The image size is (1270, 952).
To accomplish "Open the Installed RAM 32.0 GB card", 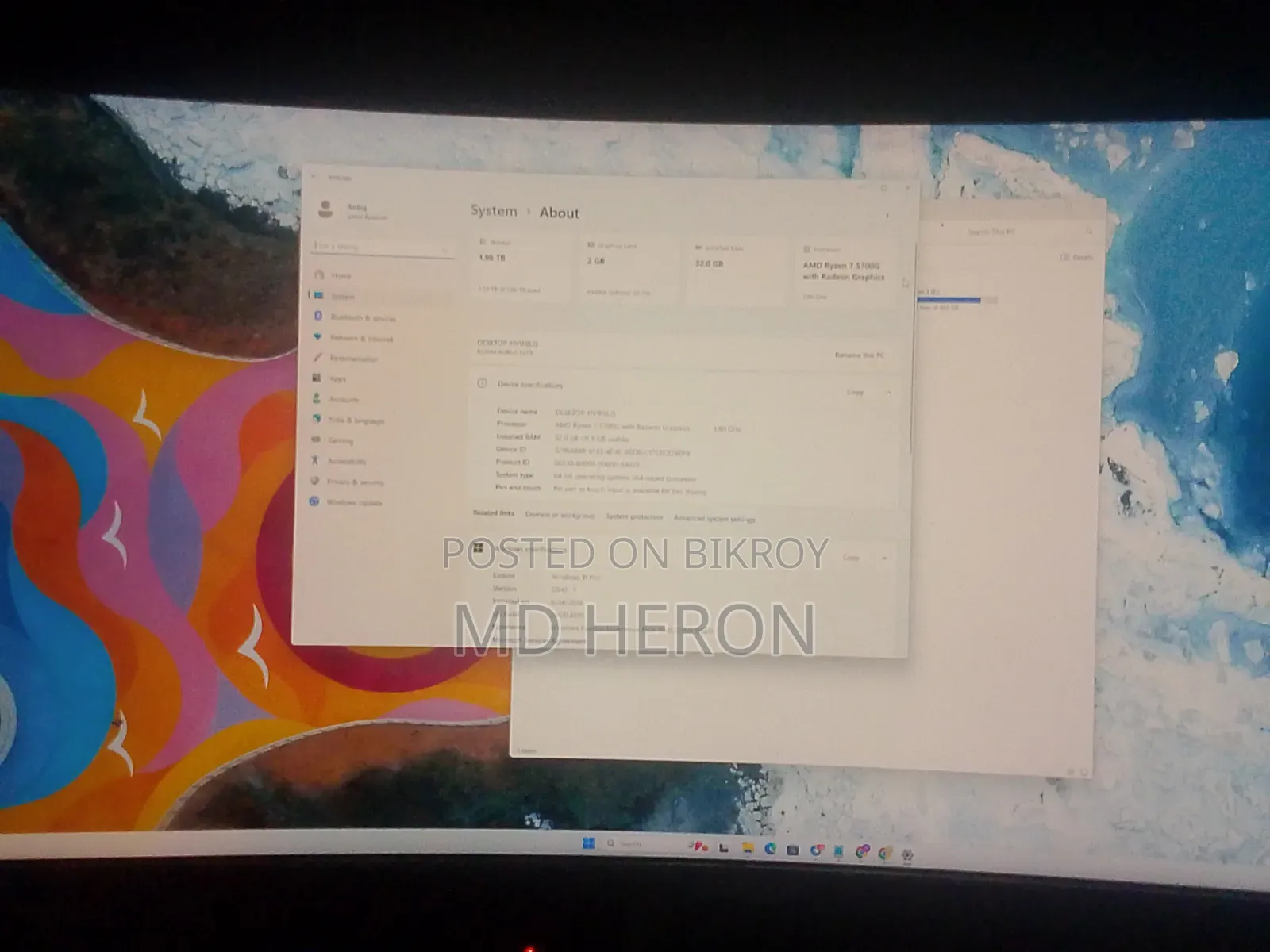I will click(737, 271).
